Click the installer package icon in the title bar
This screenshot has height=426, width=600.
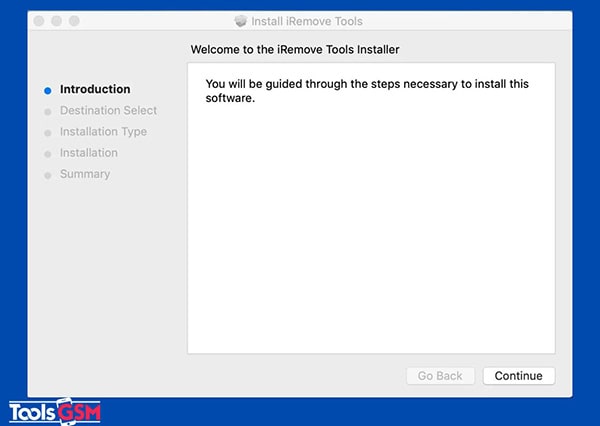pyautogui.click(x=241, y=21)
